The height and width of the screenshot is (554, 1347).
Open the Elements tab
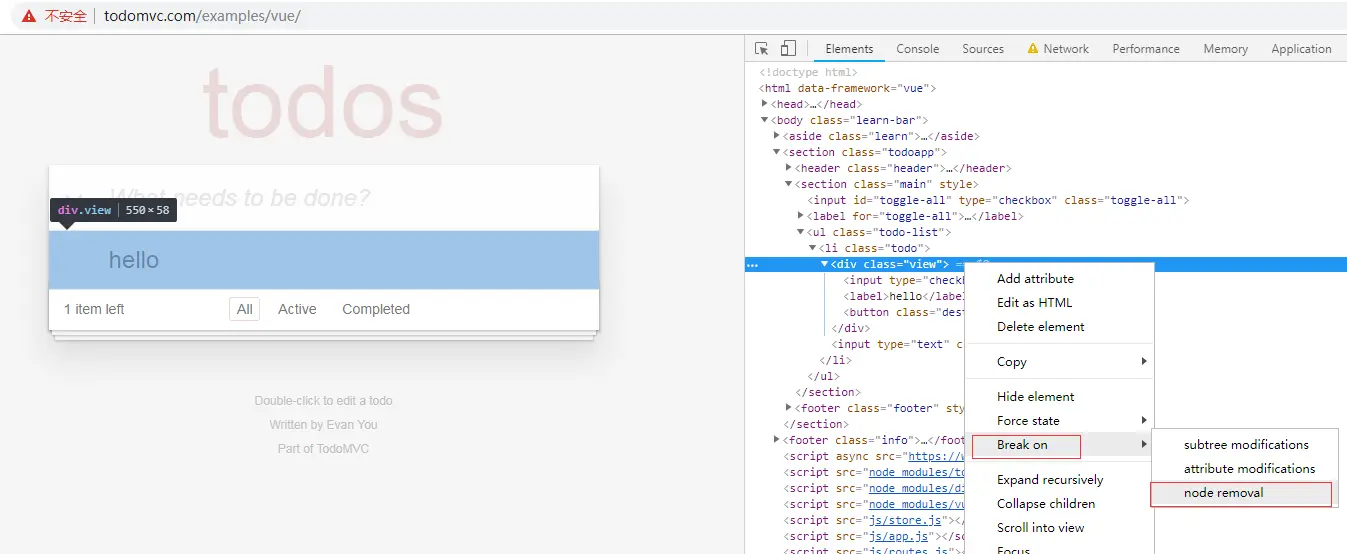pyautogui.click(x=849, y=48)
